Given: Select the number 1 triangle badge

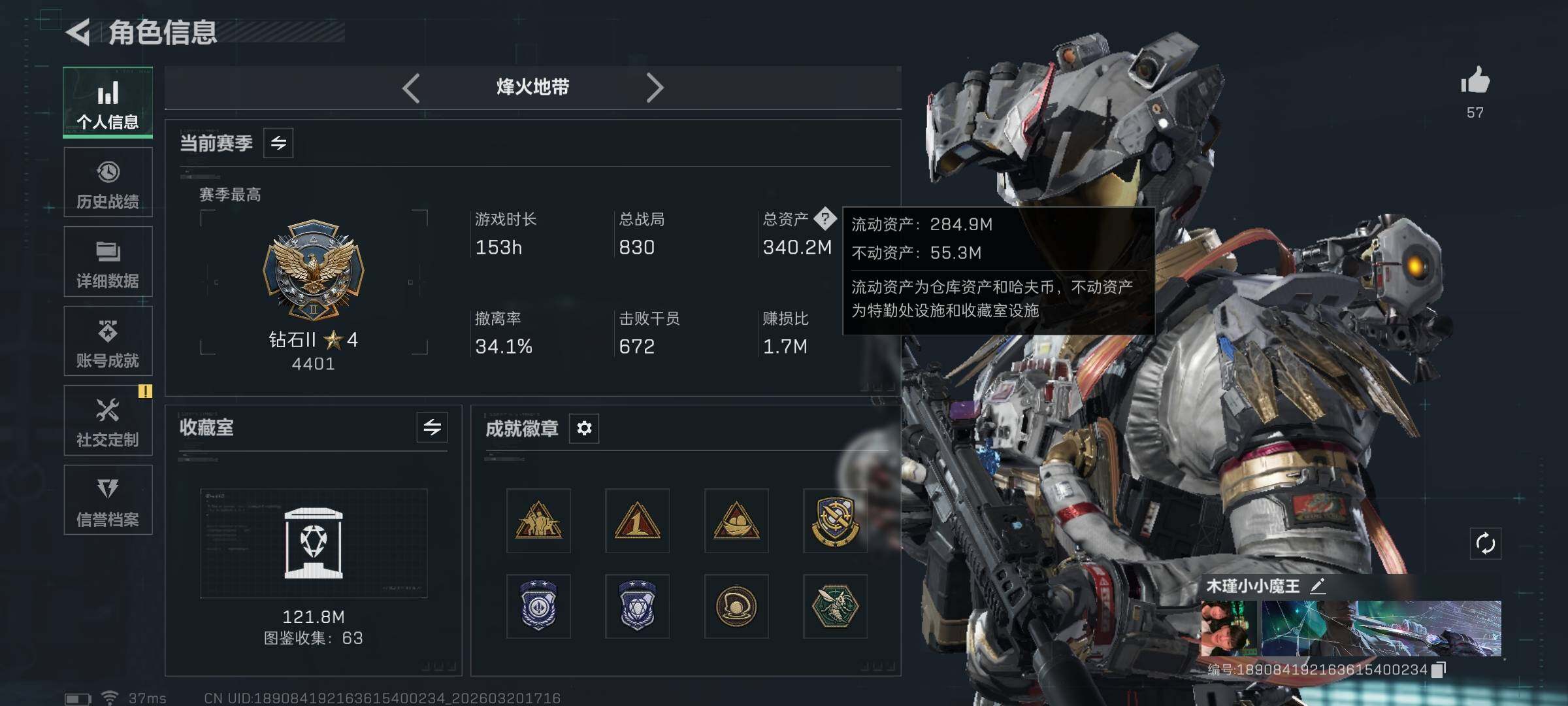Looking at the screenshot, I should pyautogui.click(x=637, y=521).
